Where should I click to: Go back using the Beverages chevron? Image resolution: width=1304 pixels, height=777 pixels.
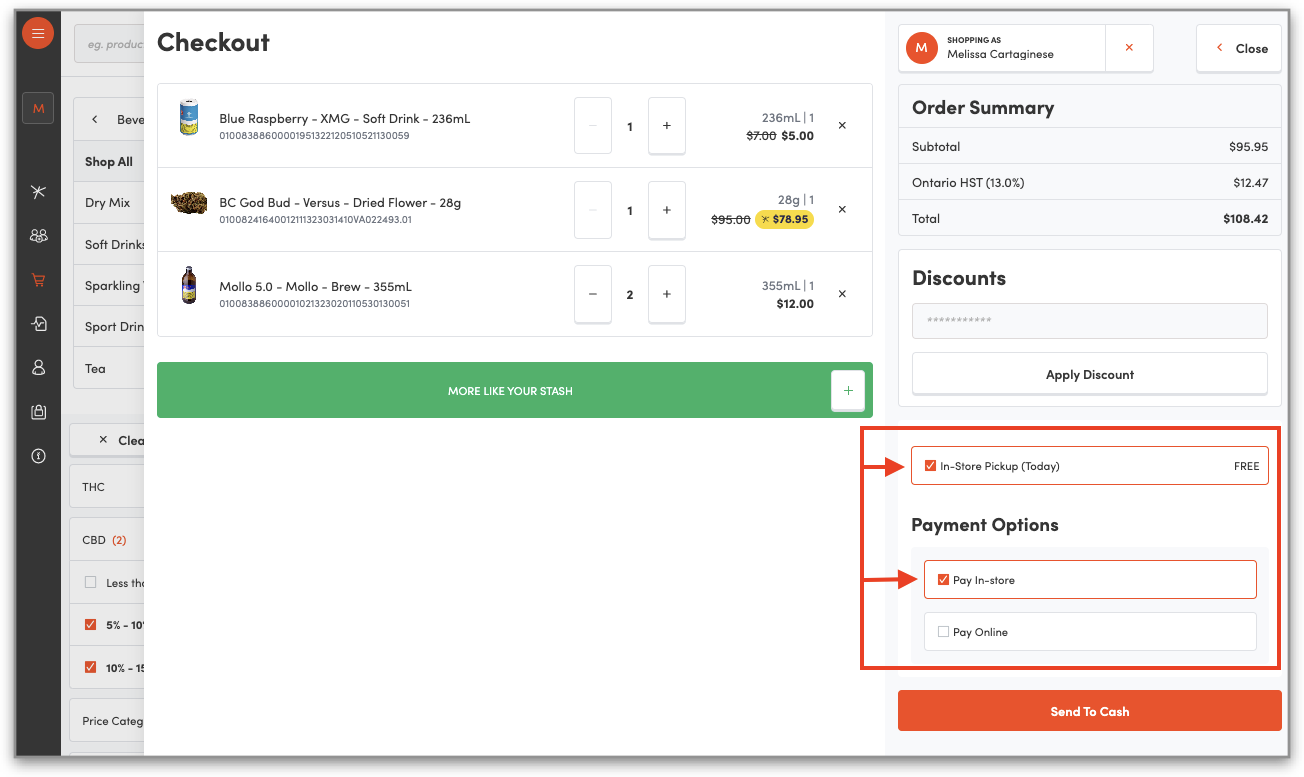(95, 120)
